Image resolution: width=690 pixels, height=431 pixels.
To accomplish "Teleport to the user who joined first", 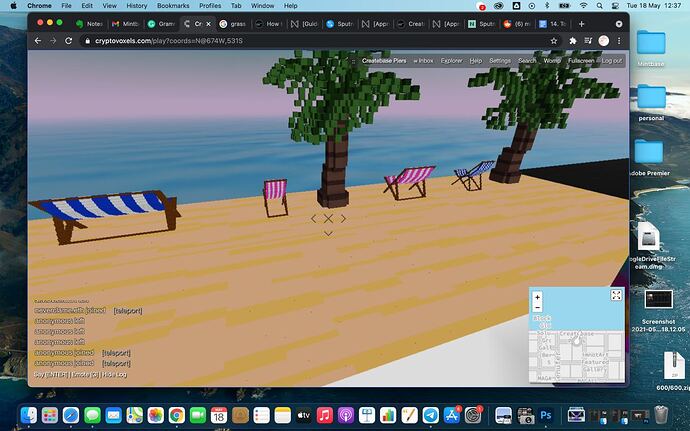I will point(128,311).
